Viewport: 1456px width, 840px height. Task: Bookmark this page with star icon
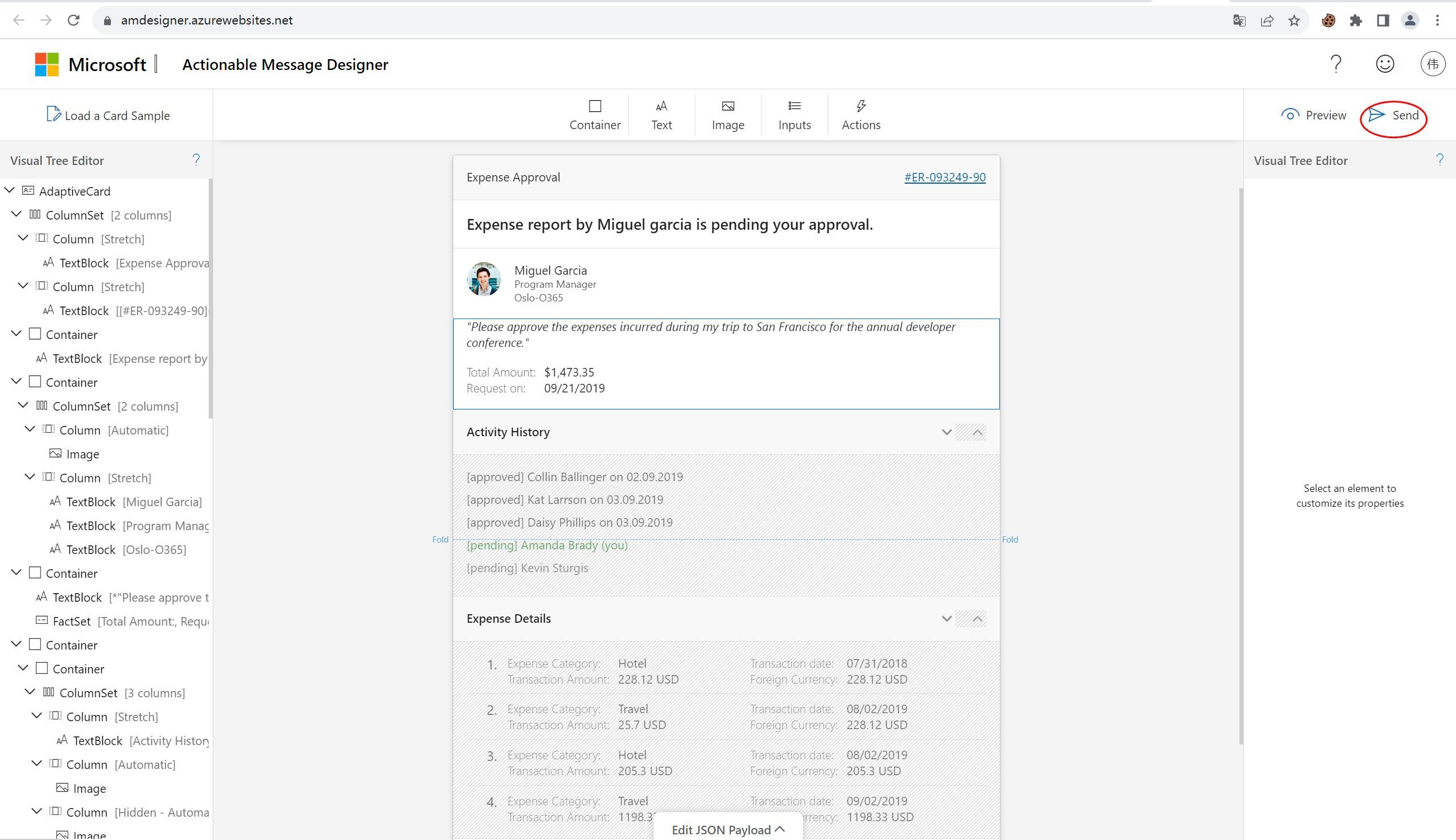click(x=1294, y=21)
